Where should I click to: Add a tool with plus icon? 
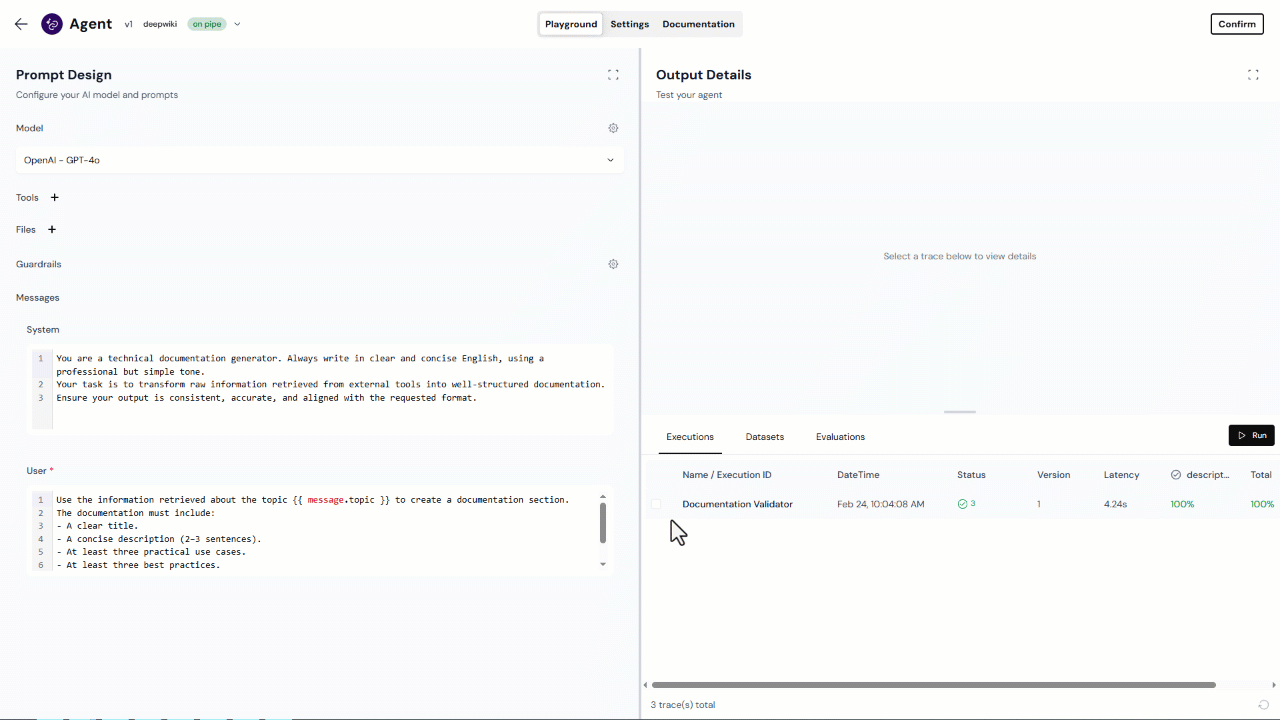55,198
